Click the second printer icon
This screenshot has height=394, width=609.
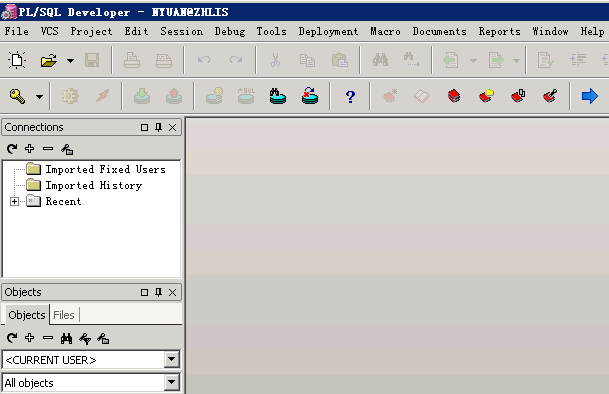pyautogui.click(x=164, y=60)
